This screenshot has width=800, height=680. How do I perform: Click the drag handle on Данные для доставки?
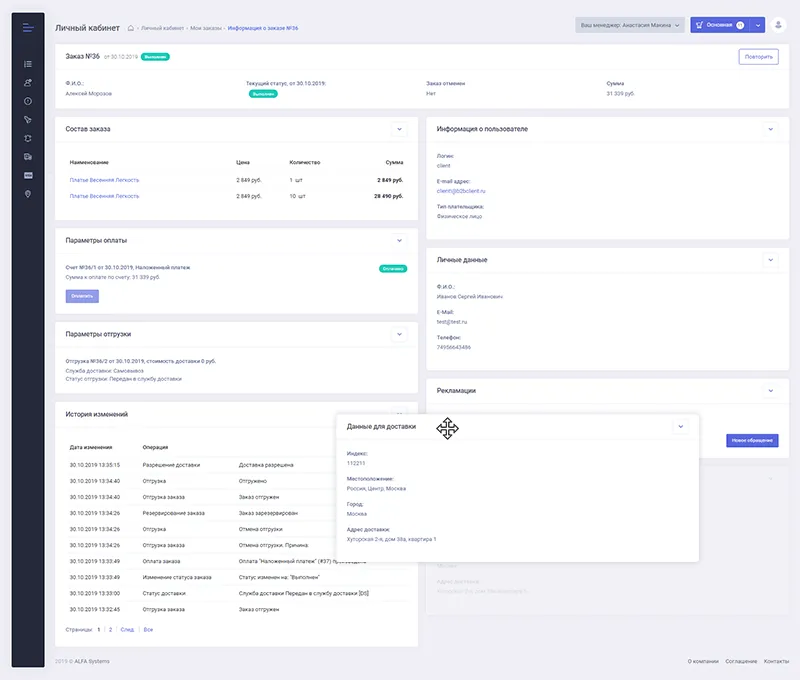[448, 428]
